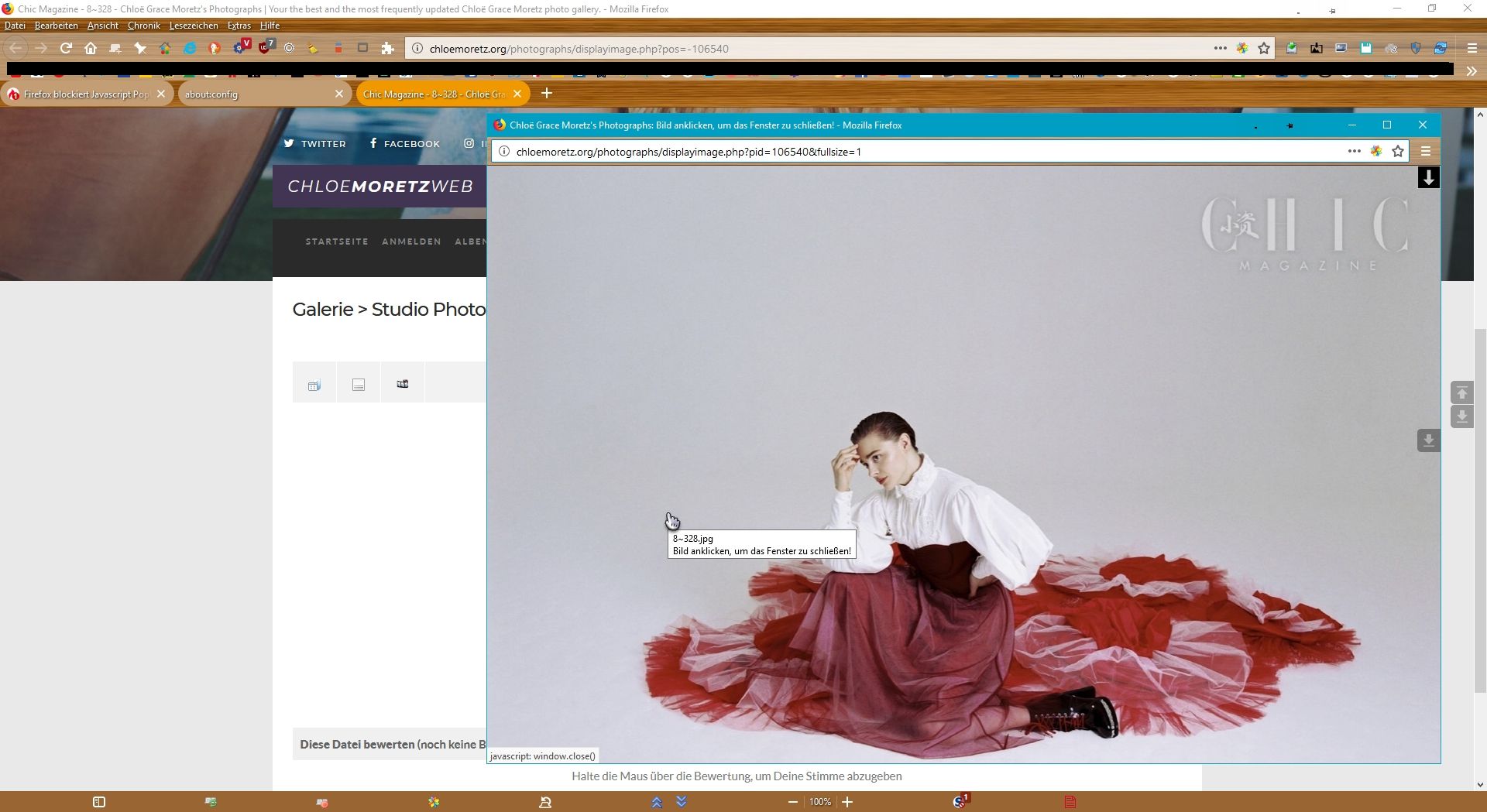Viewport: 1487px width, 812px height.
Task: Click the black download arrow on the photo
Action: pos(1428,178)
